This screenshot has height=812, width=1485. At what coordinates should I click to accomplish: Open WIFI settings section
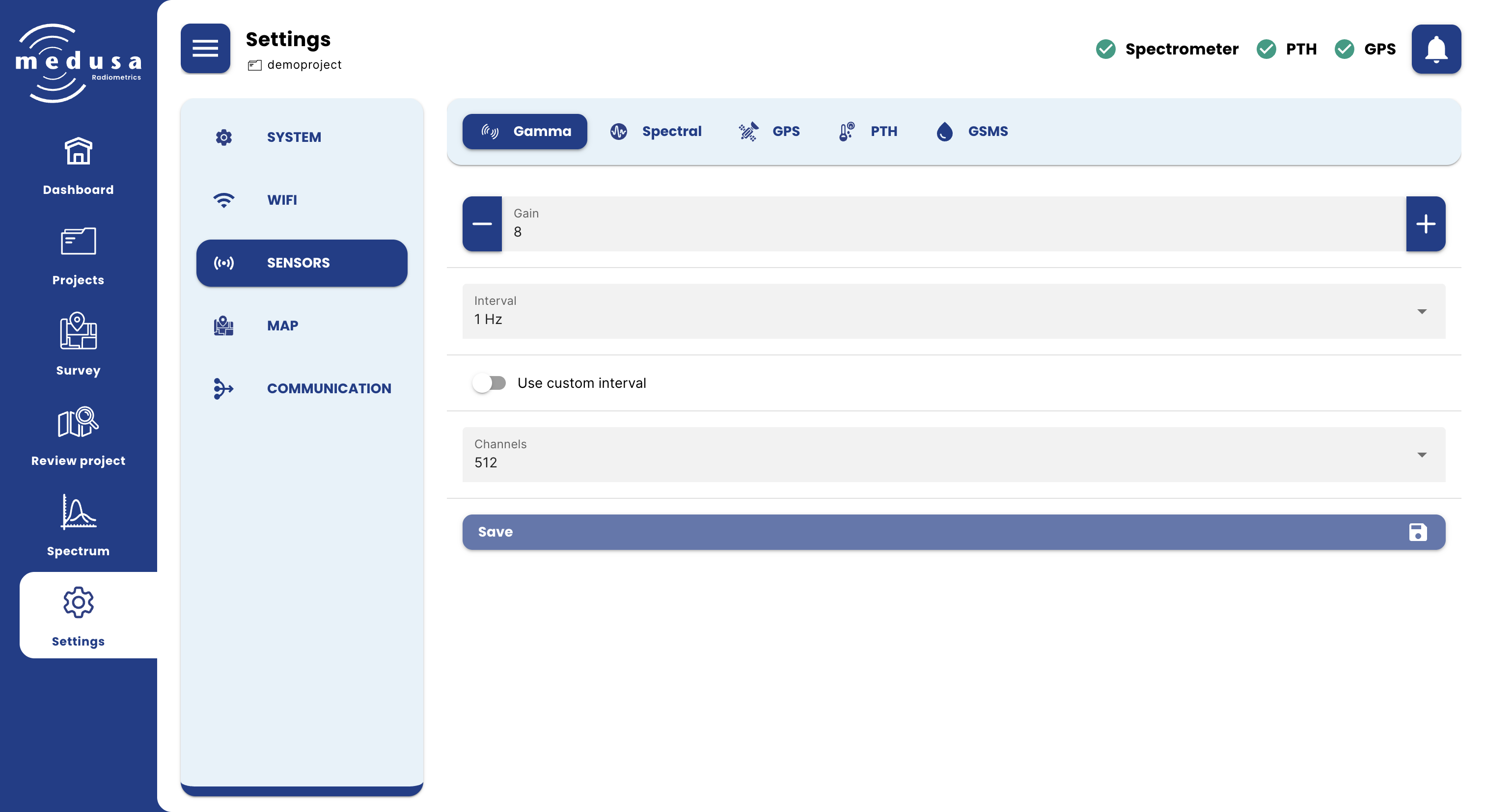tap(302, 200)
